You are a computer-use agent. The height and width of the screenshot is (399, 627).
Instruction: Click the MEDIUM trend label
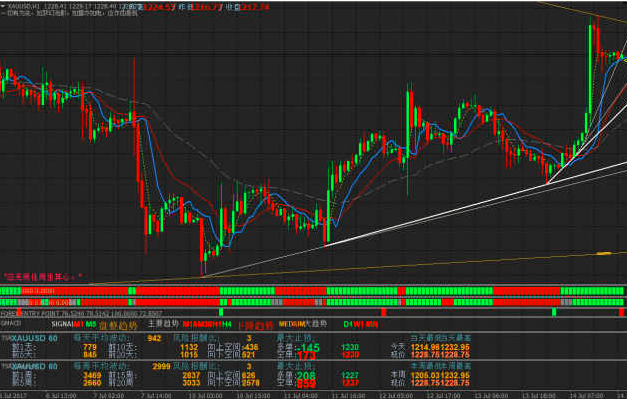[292, 324]
